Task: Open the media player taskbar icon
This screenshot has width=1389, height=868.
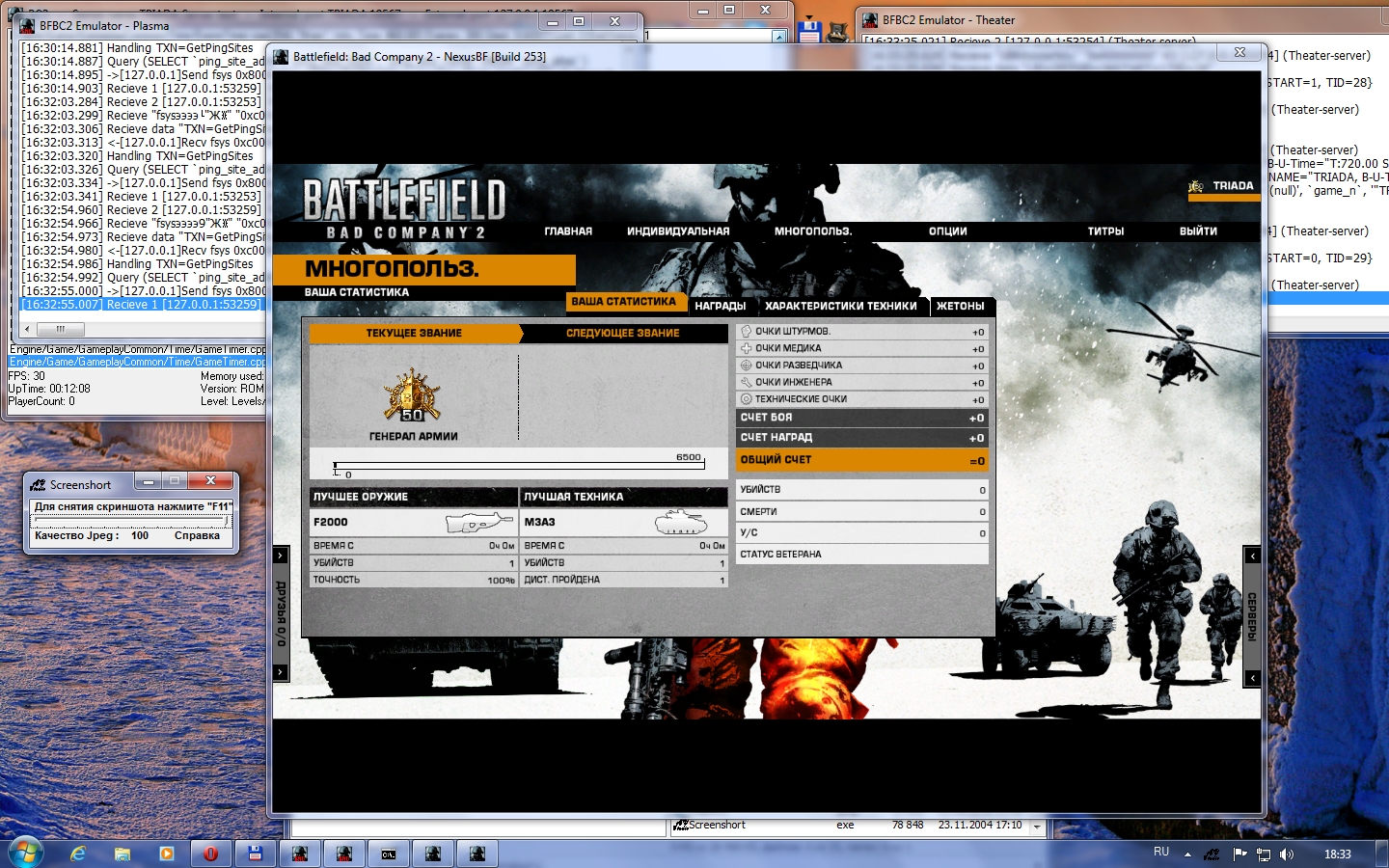Action: pyautogui.click(x=167, y=854)
